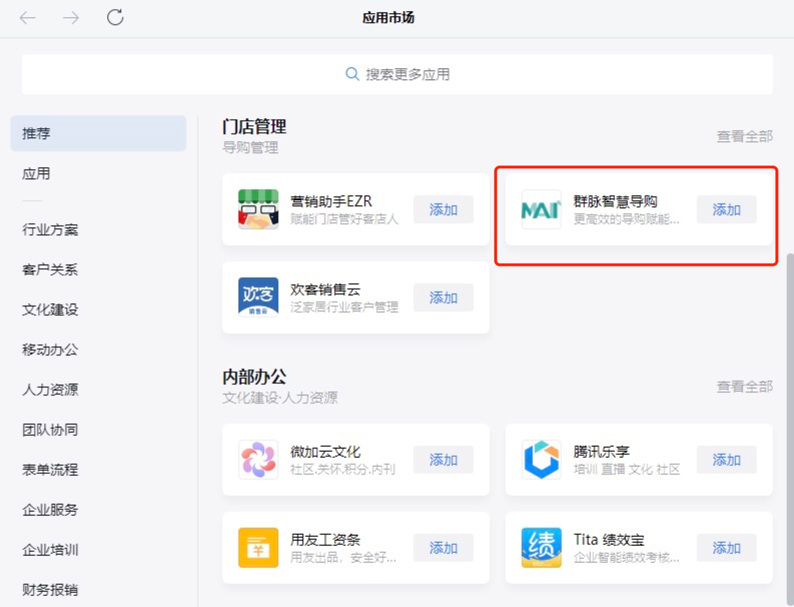Add the 营销助手EZR application

click(x=443, y=209)
